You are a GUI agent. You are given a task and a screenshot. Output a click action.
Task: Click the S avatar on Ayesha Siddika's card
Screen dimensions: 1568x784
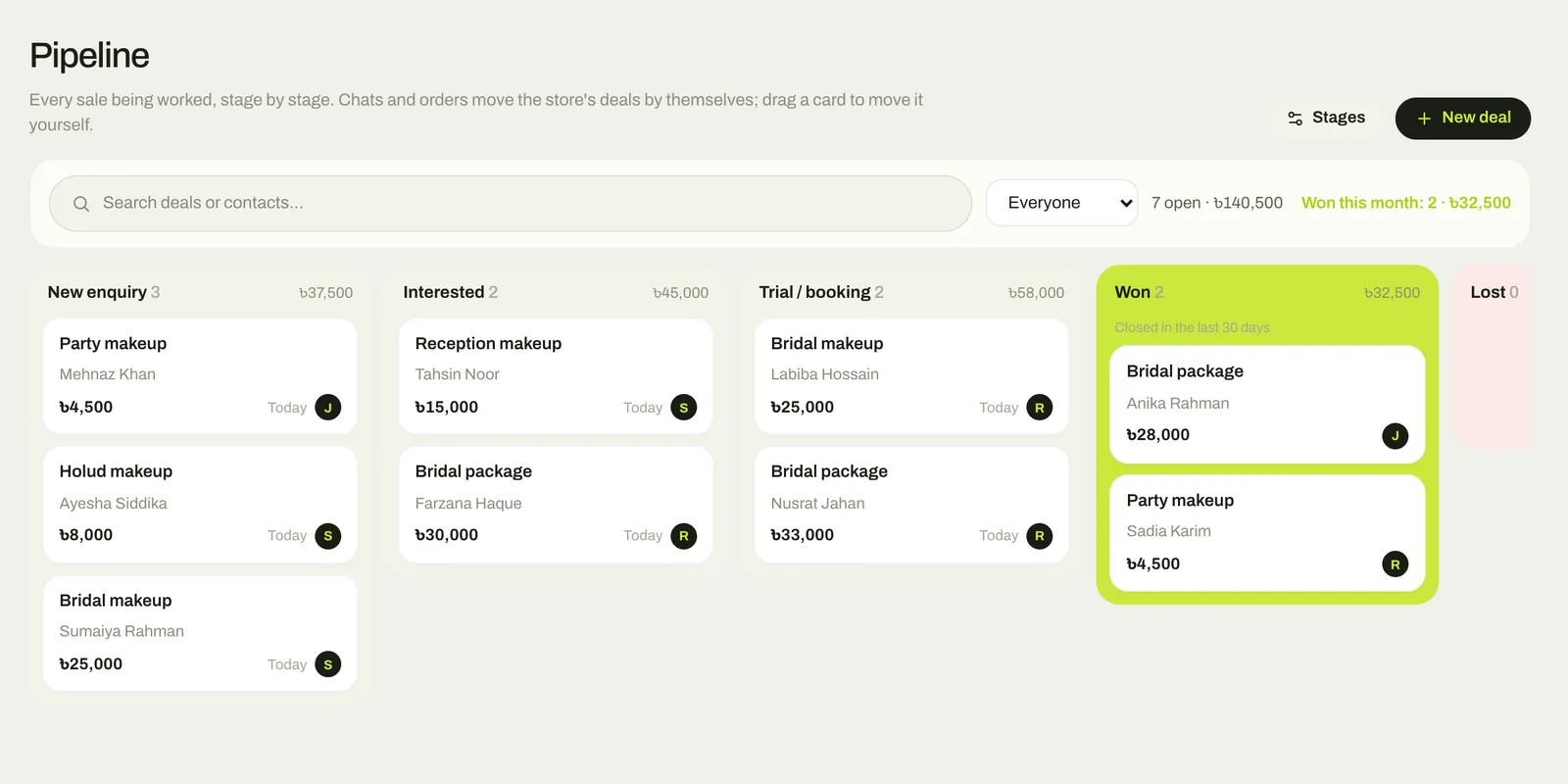[328, 536]
